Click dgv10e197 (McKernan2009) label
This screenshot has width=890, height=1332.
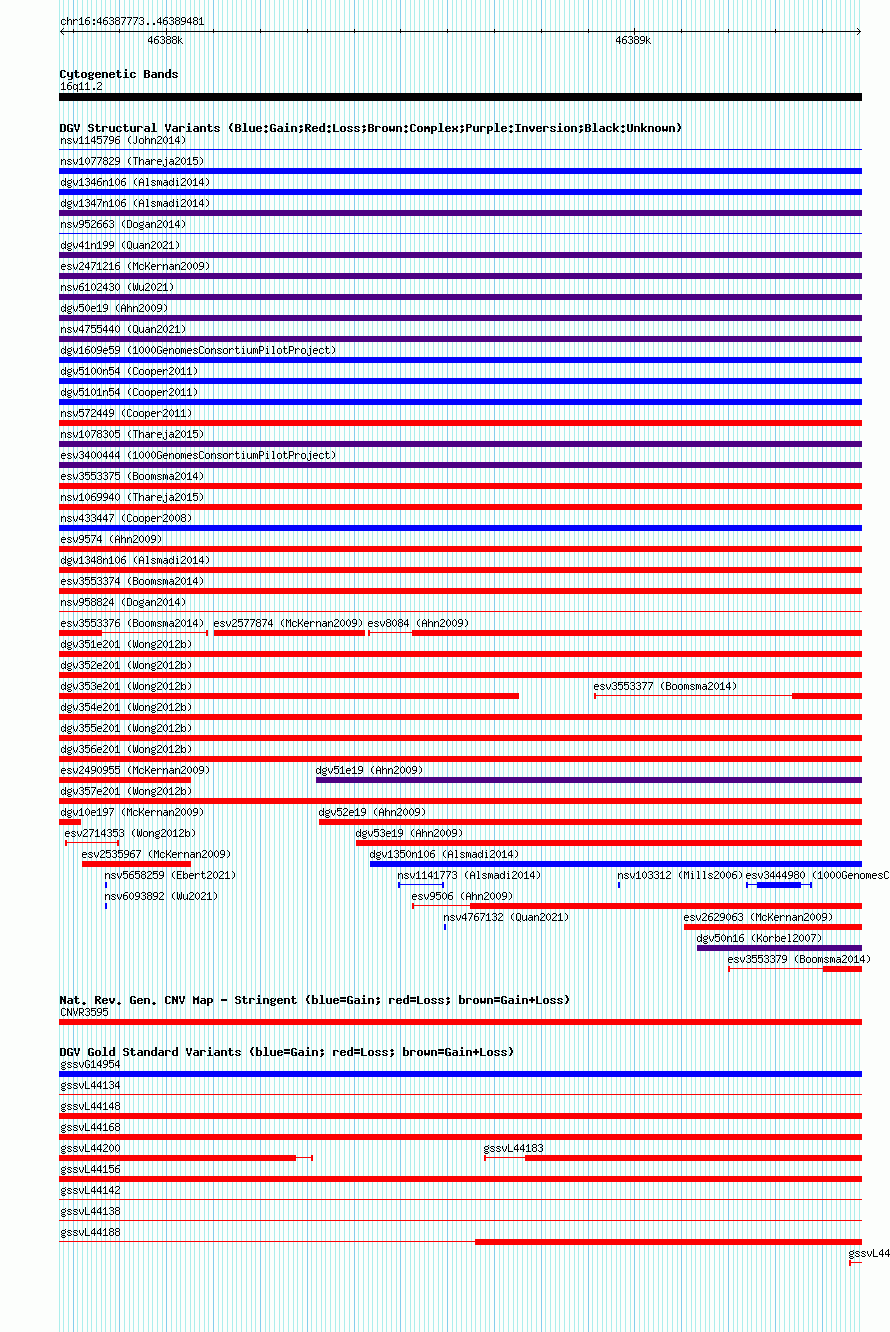pos(131,812)
